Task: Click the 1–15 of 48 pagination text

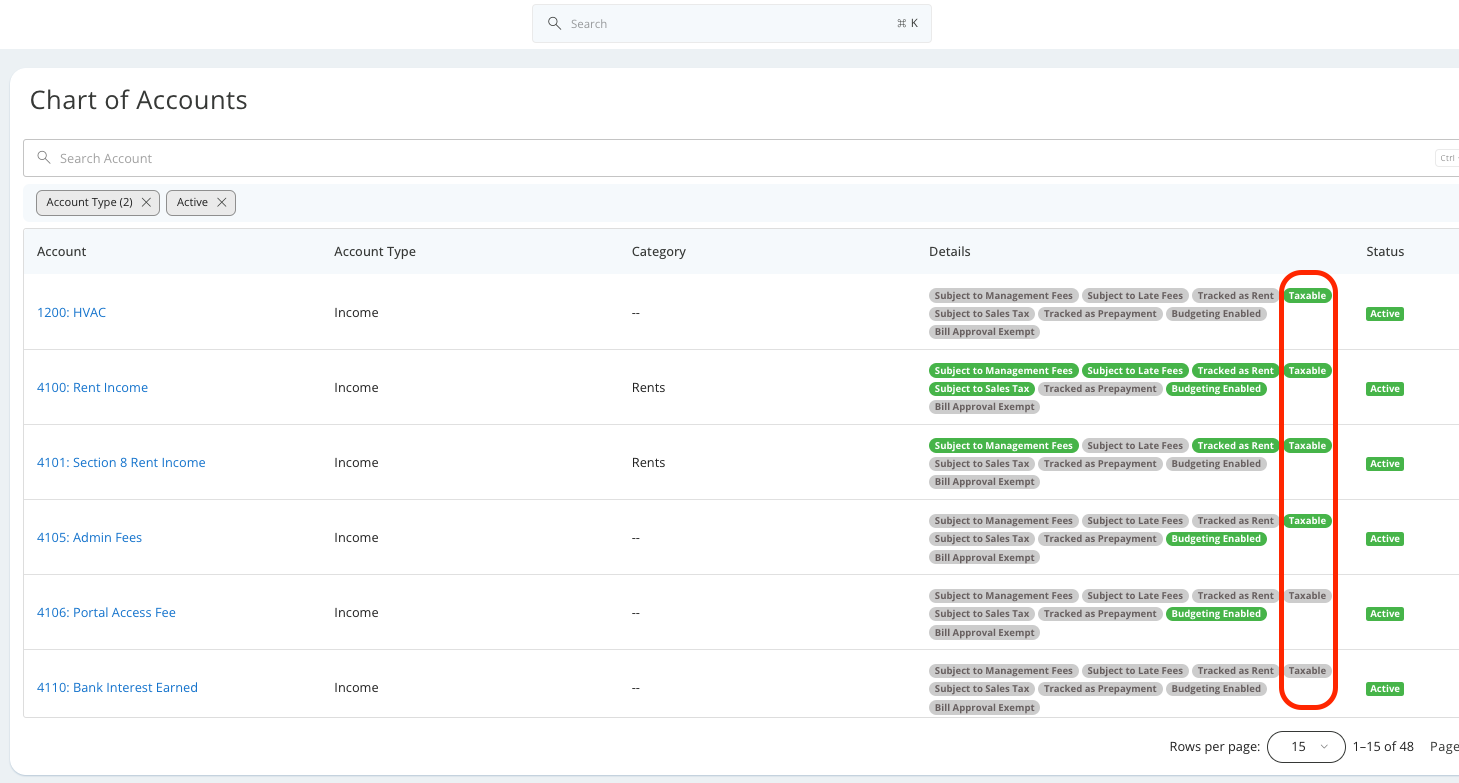Action: tap(1383, 746)
